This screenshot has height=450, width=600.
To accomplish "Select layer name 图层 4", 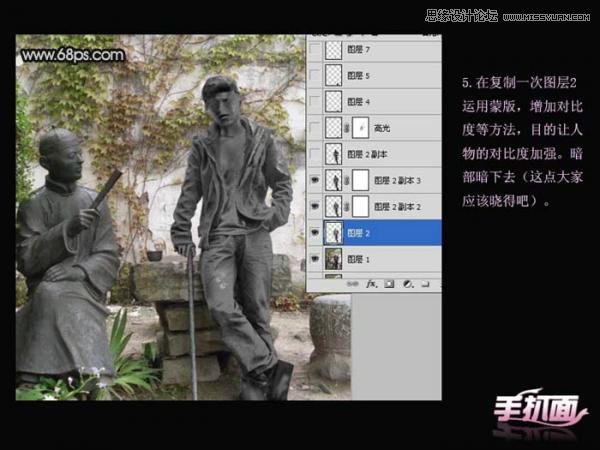I will coord(358,102).
